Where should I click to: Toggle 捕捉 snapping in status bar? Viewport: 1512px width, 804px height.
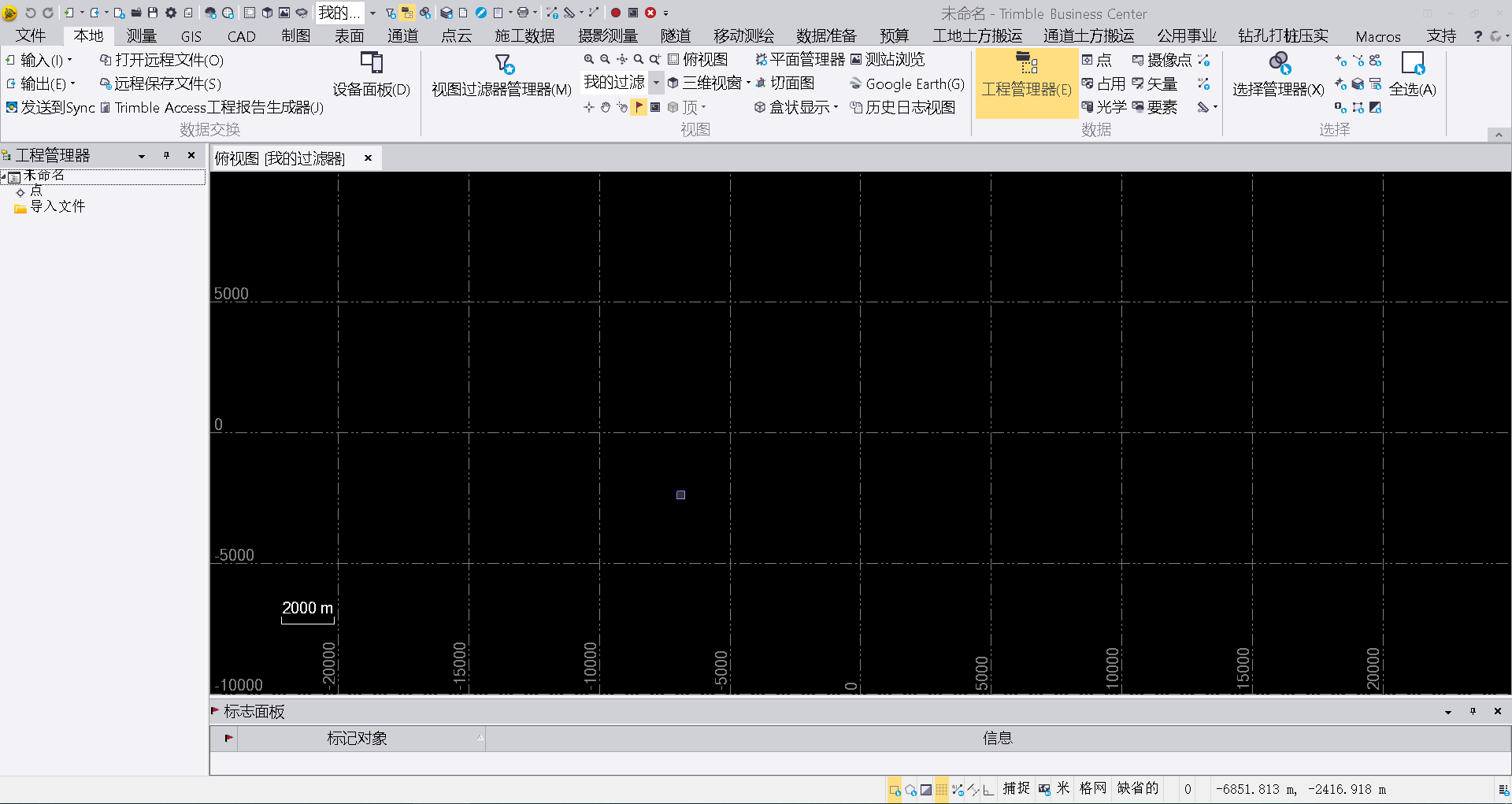coord(1016,788)
